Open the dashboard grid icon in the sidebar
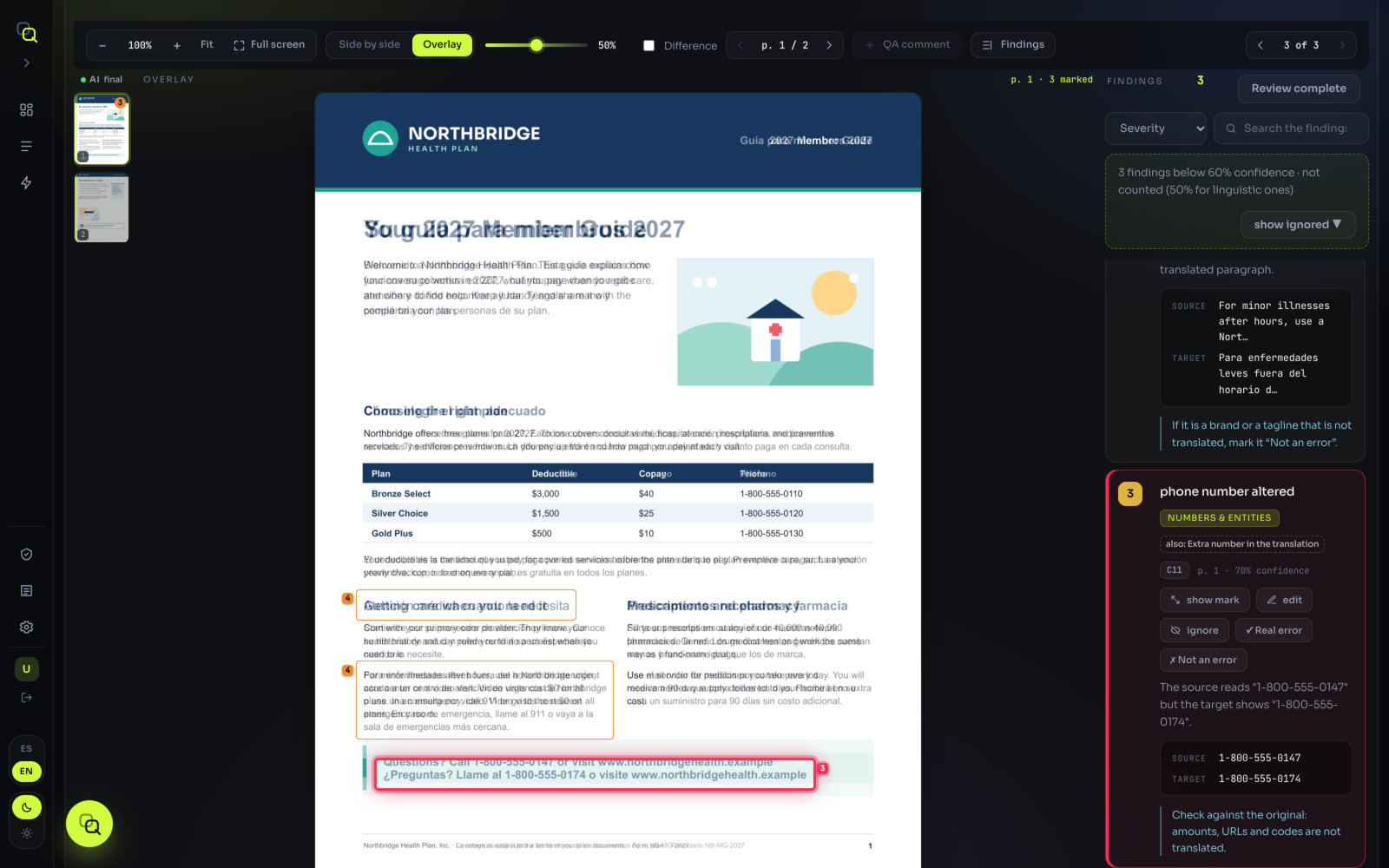 pyautogui.click(x=27, y=110)
